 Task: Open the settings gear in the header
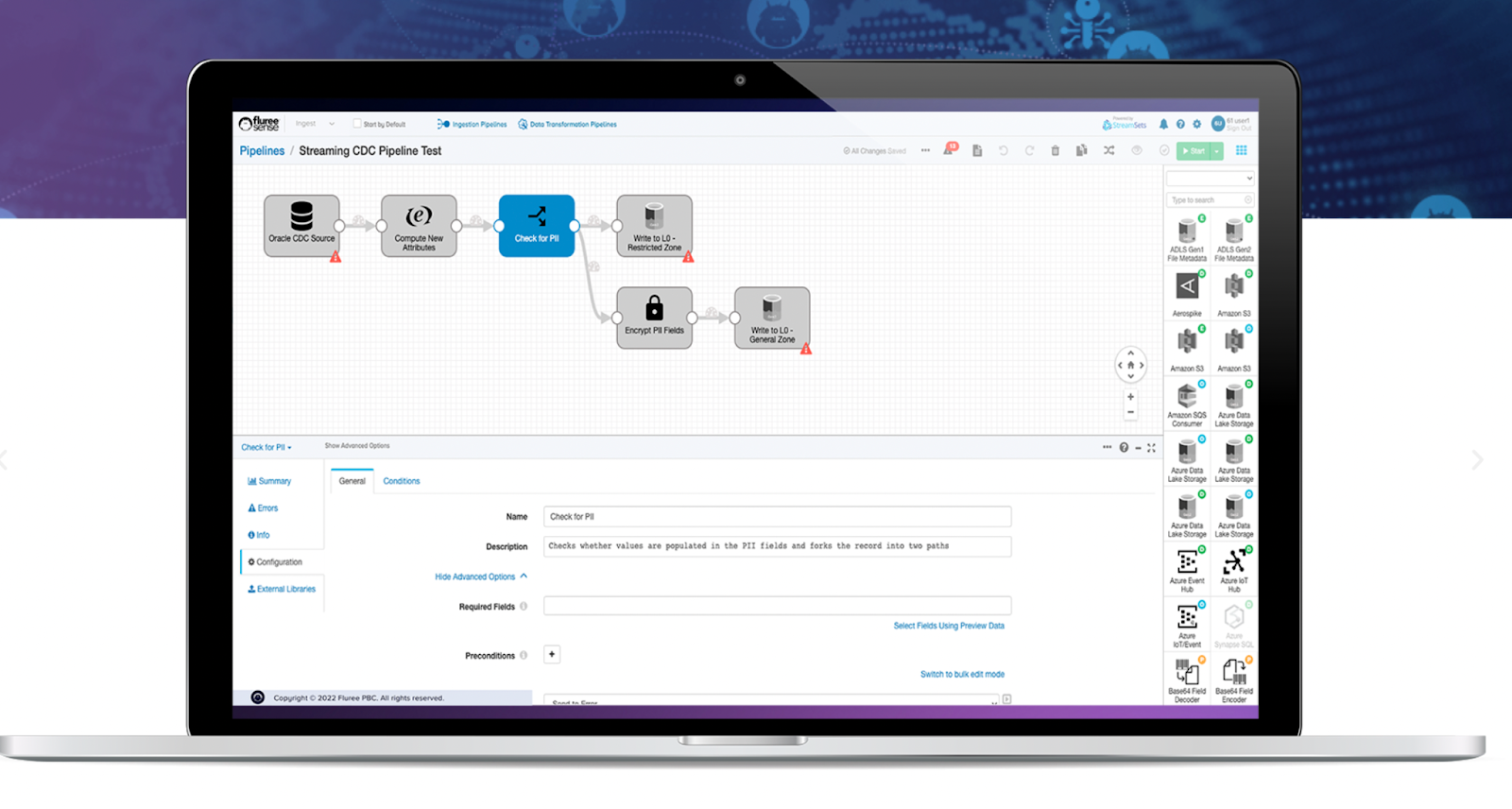click(1197, 124)
